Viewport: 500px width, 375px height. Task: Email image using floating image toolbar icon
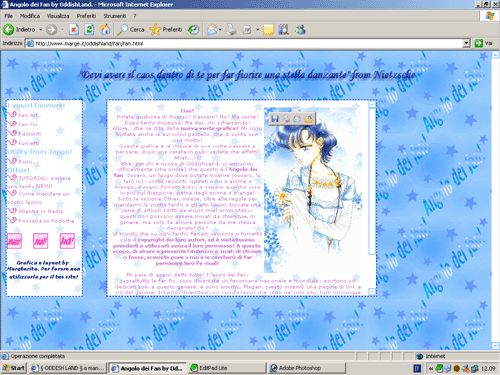tap(297, 119)
